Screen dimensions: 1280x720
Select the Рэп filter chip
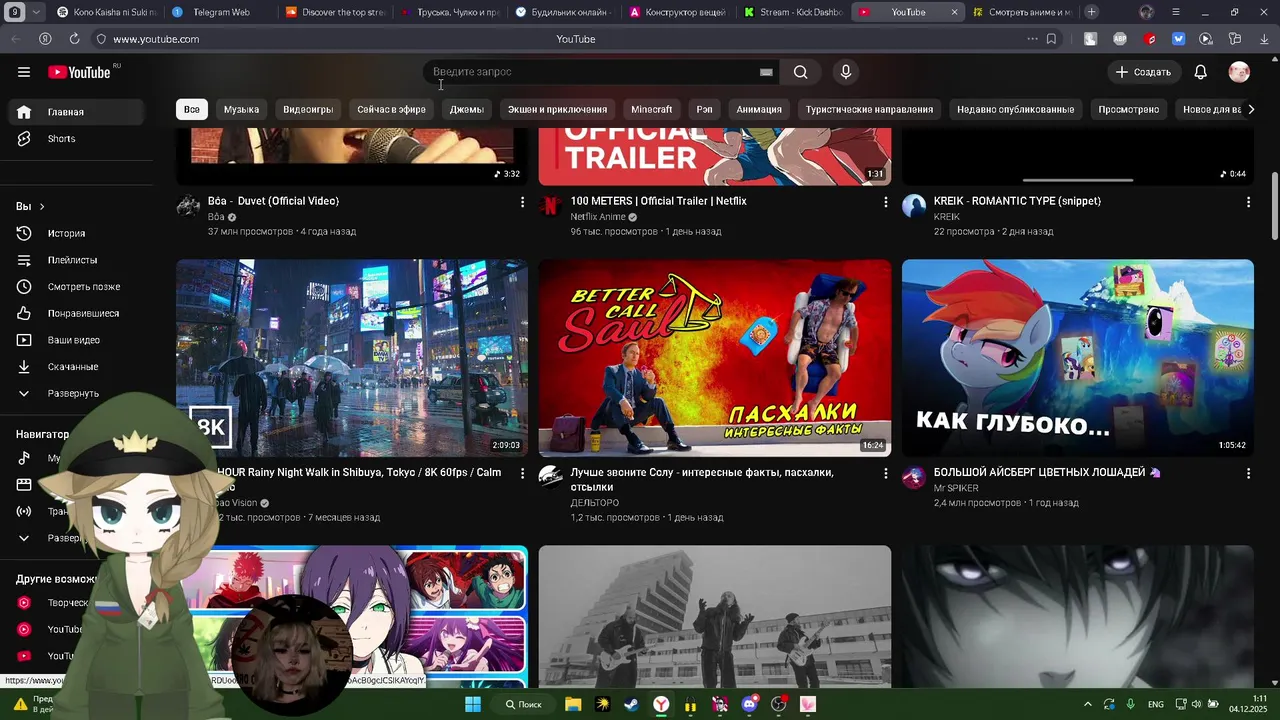(x=704, y=109)
